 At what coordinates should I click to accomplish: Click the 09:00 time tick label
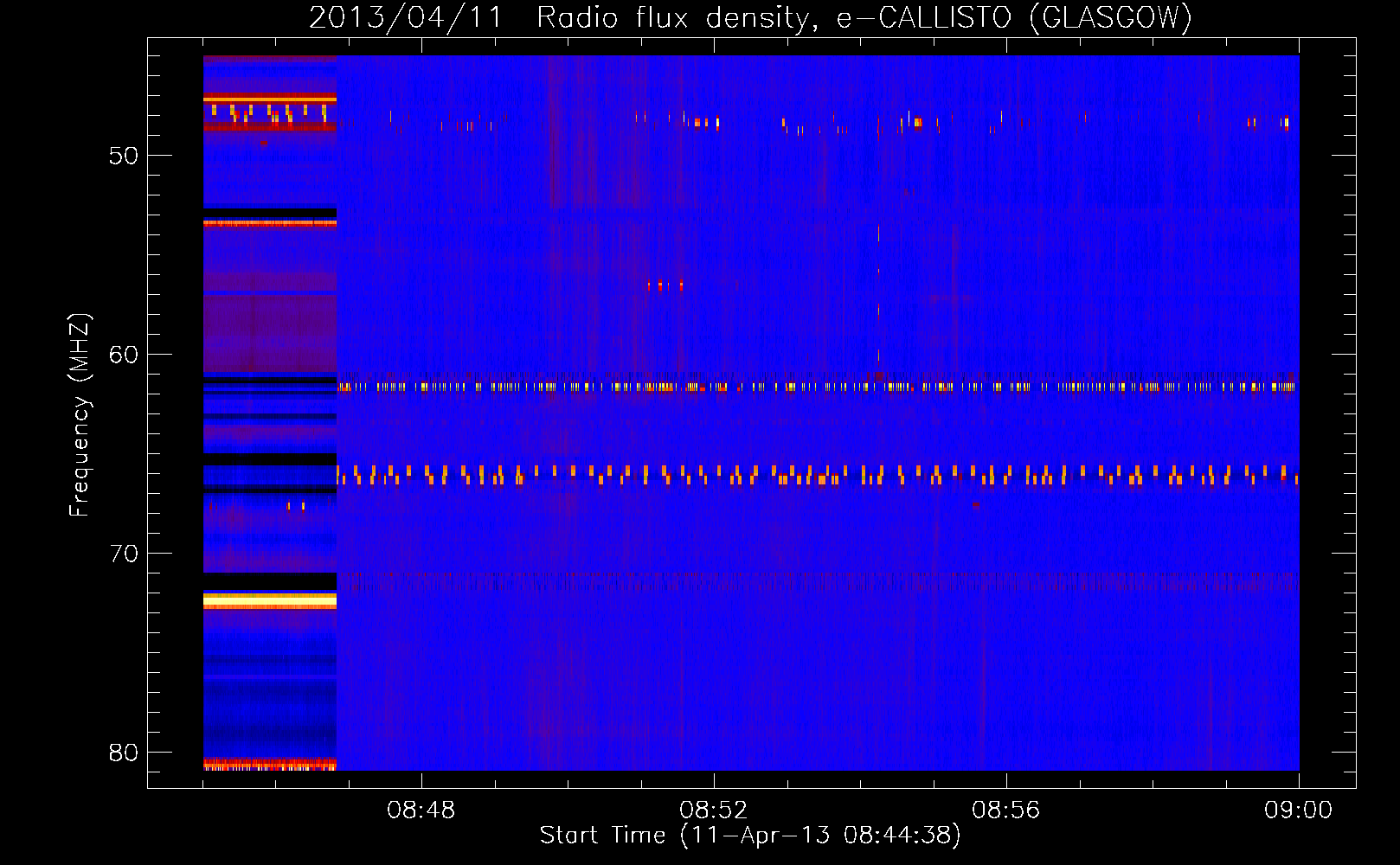pos(1299,811)
